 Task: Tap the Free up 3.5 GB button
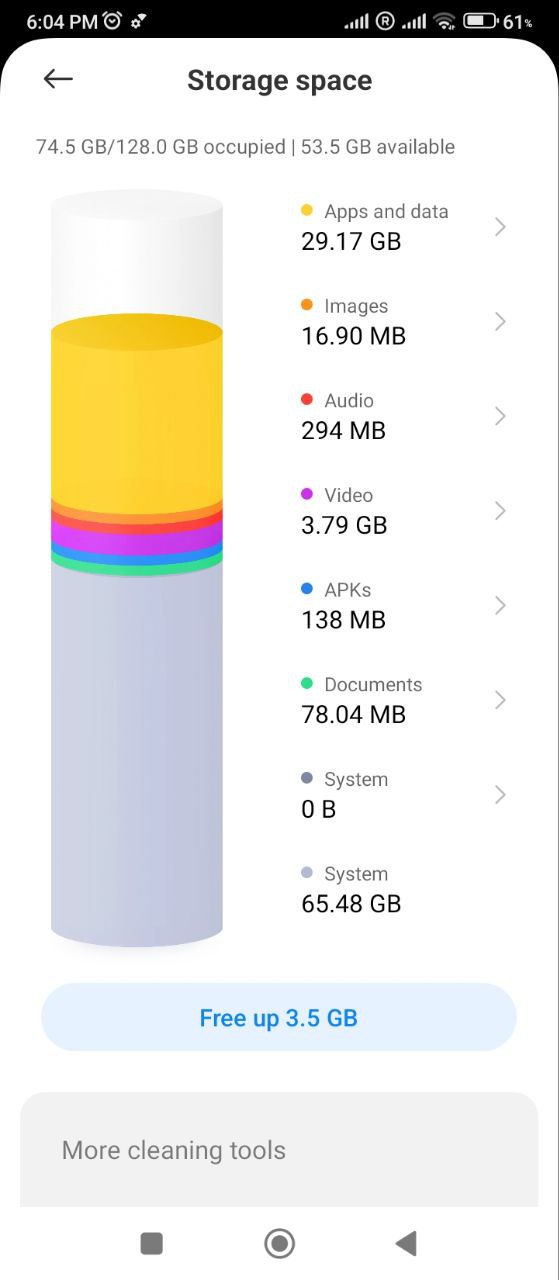tap(279, 1017)
